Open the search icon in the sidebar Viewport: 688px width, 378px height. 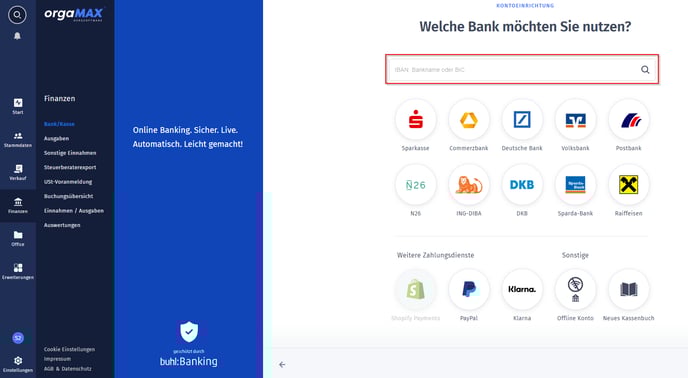pos(17,15)
